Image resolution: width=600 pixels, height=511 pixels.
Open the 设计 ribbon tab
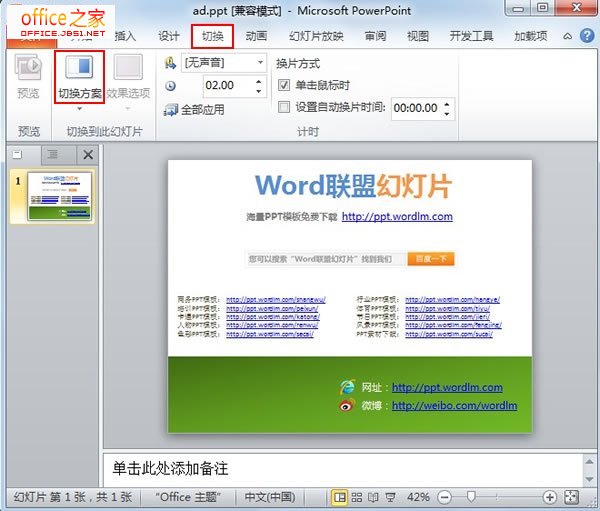coord(169,36)
